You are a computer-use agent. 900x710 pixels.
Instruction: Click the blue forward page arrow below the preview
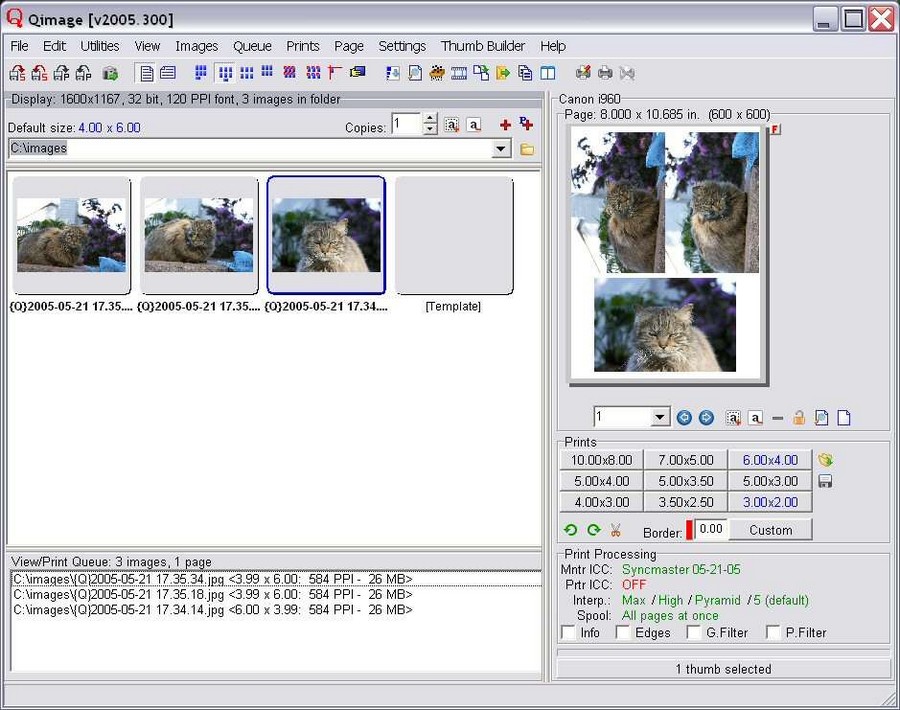click(x=706, y=417)
